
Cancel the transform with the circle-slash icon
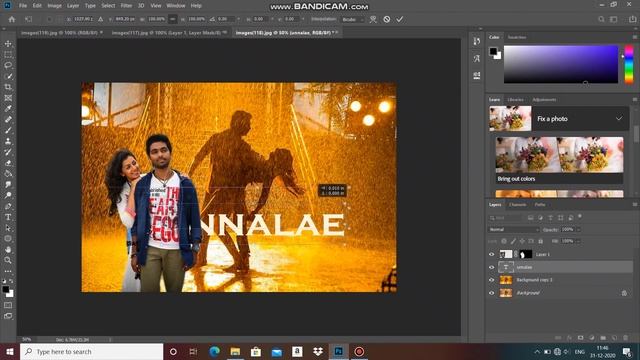[387, 19]
